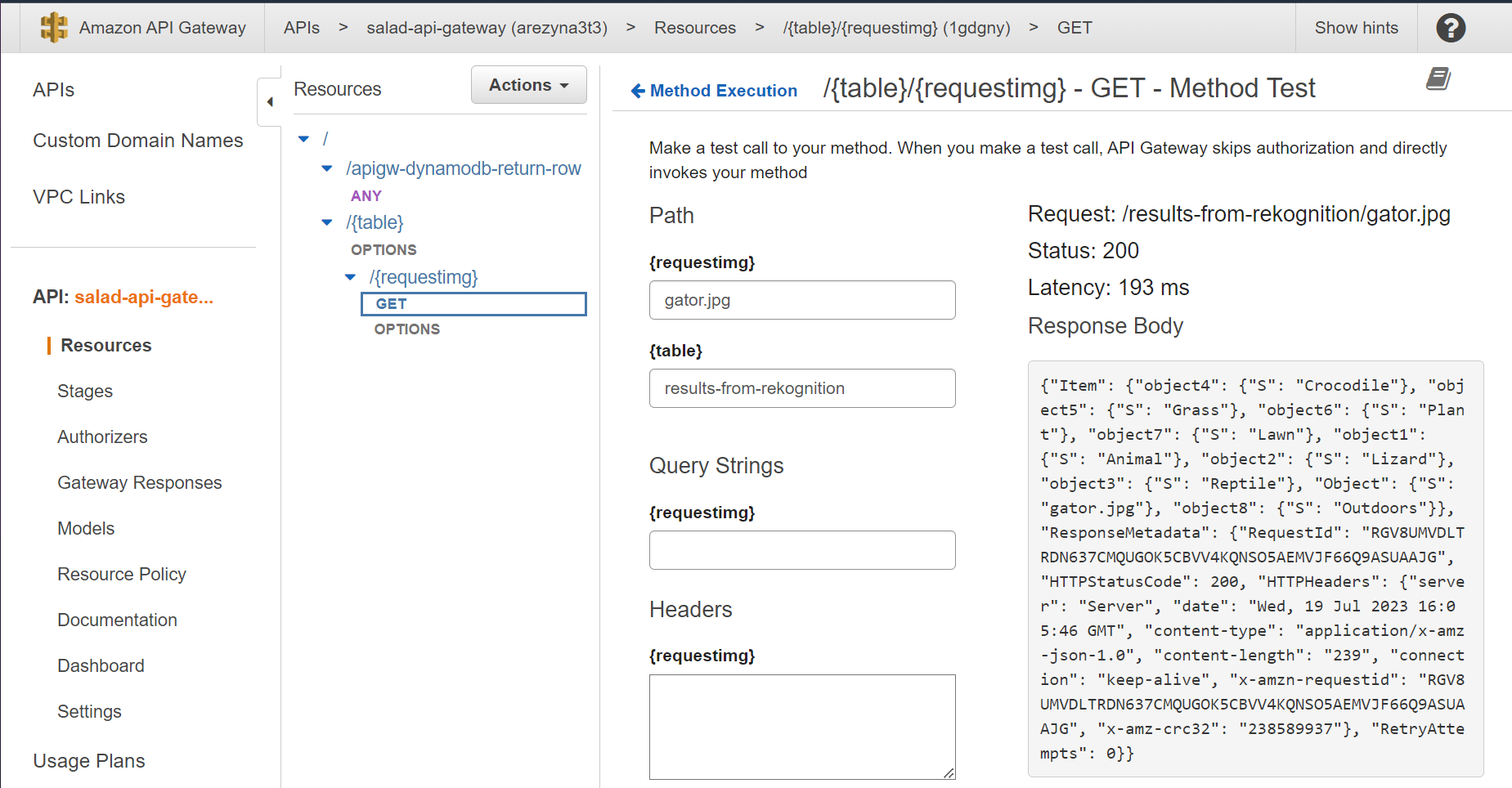This screenshot has width=1512, height=788.
Task: Open the Actions dropdown button
Action: (528, 85)
